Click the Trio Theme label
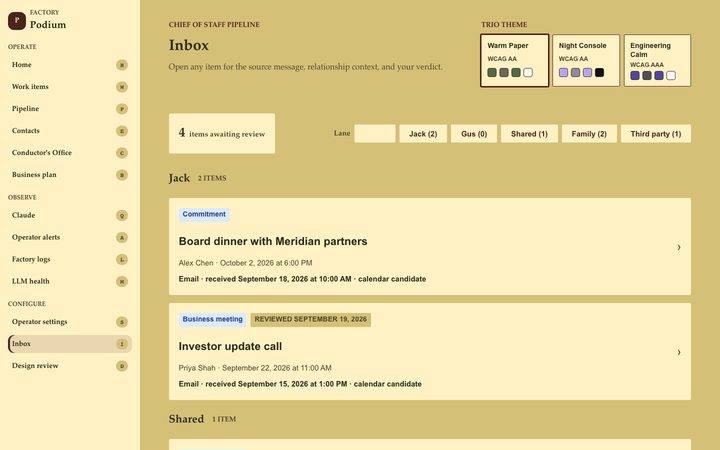Screen dimensions: 720x450 504,24
